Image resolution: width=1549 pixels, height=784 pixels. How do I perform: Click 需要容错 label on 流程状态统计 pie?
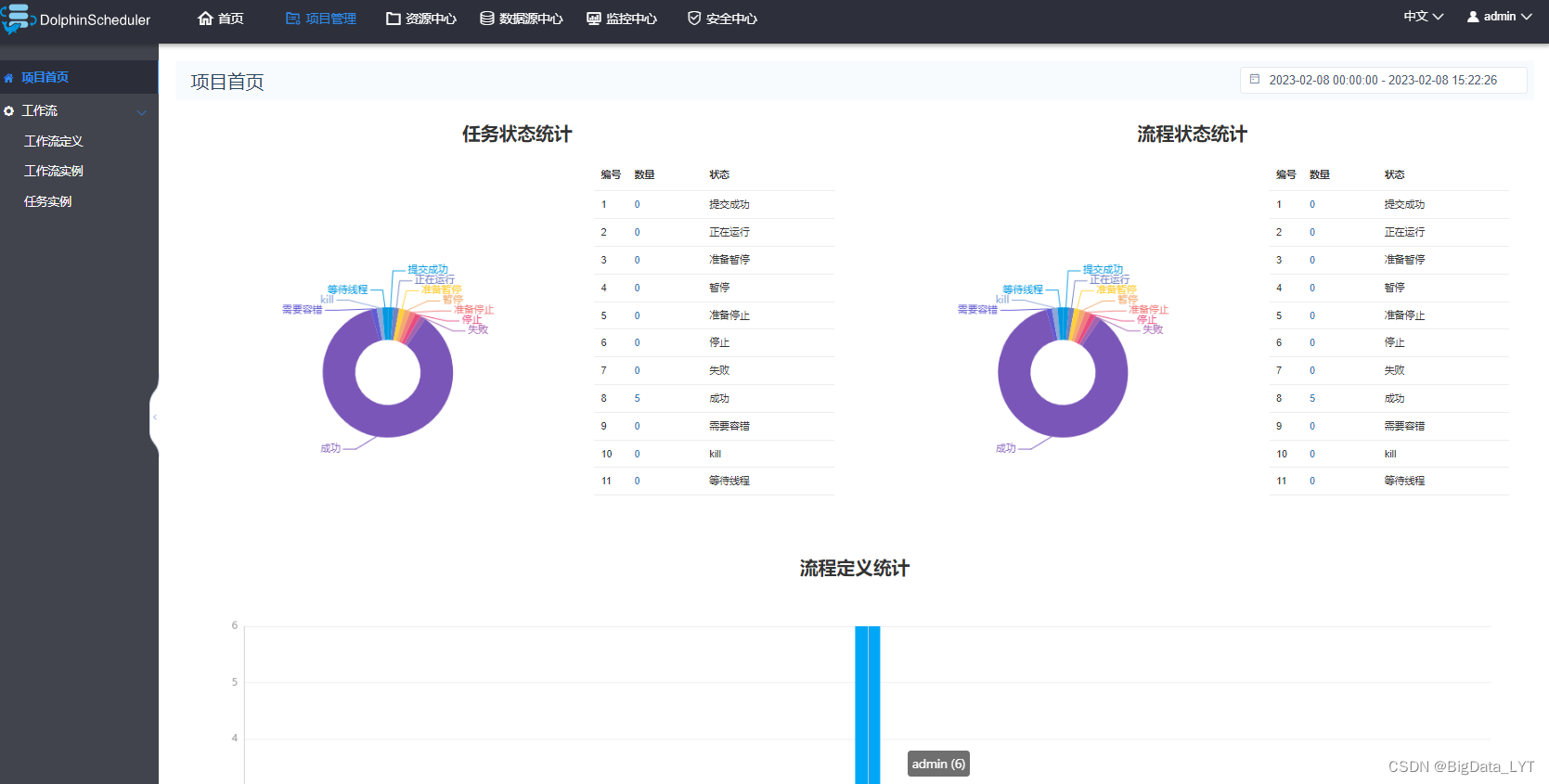(x=977, y=309)
